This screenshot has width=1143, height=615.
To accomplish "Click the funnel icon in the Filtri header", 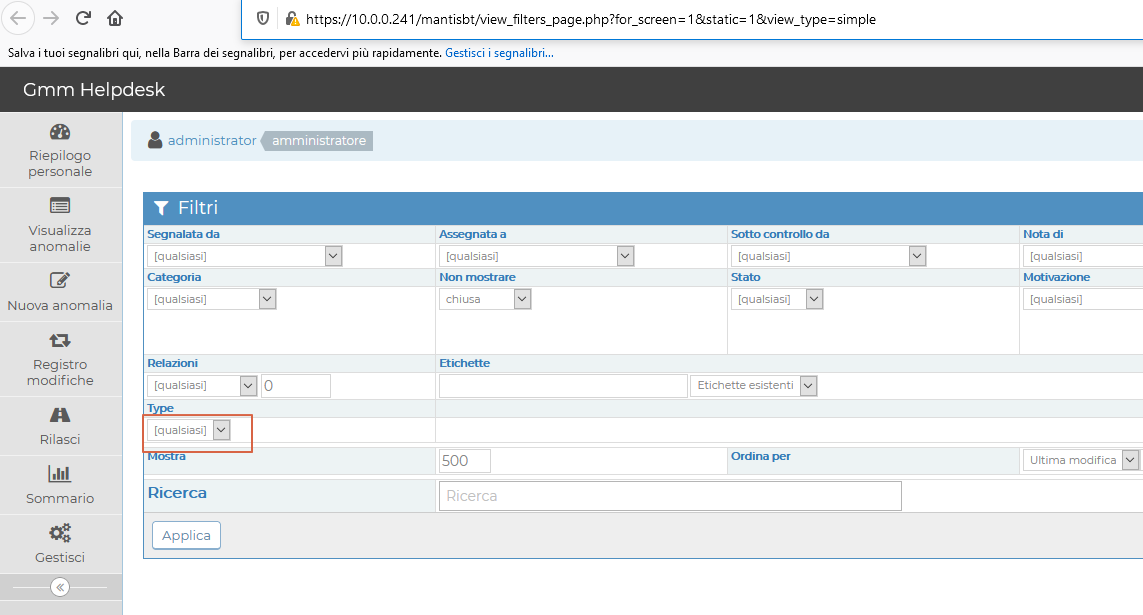I will coord(162,208).
